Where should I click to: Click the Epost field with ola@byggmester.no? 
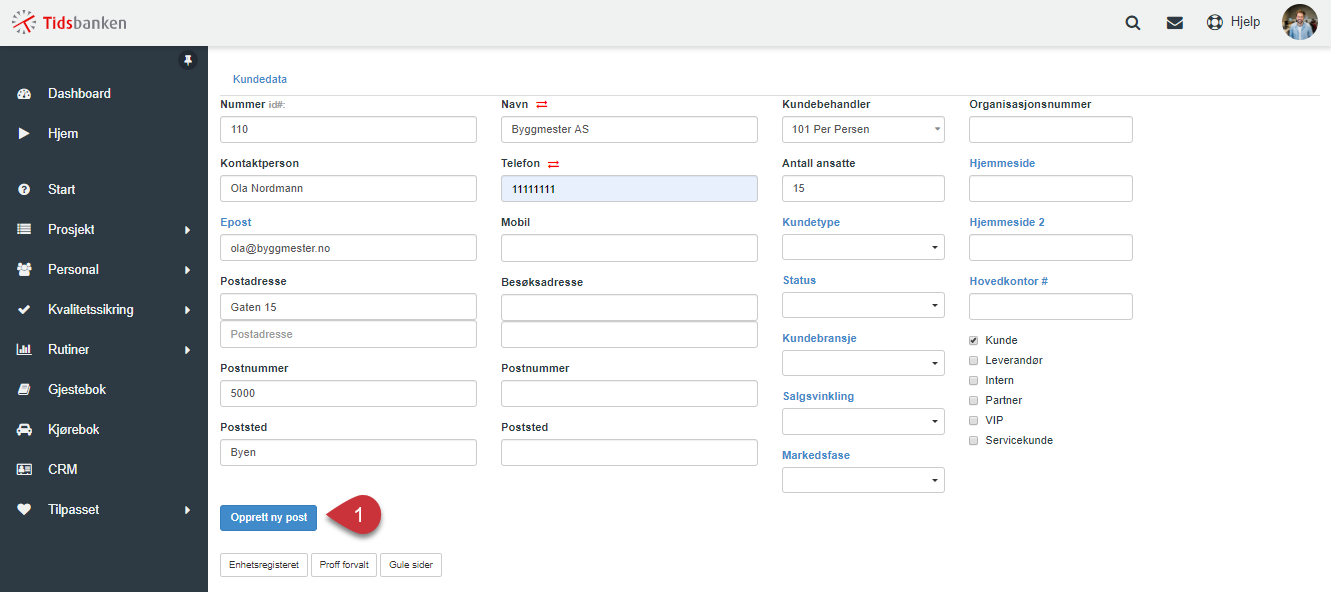(348, 248)
